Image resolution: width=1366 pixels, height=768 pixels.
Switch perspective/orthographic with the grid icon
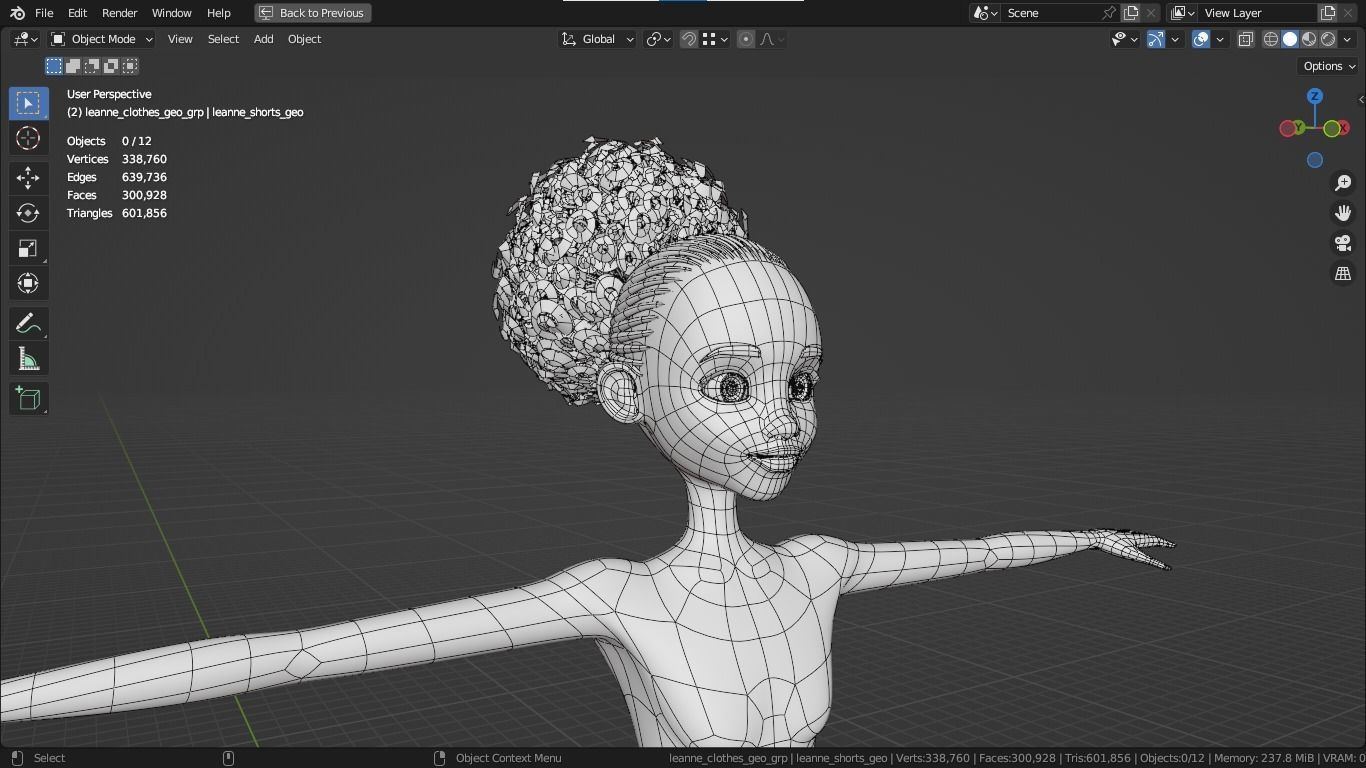click(1343, 273)
